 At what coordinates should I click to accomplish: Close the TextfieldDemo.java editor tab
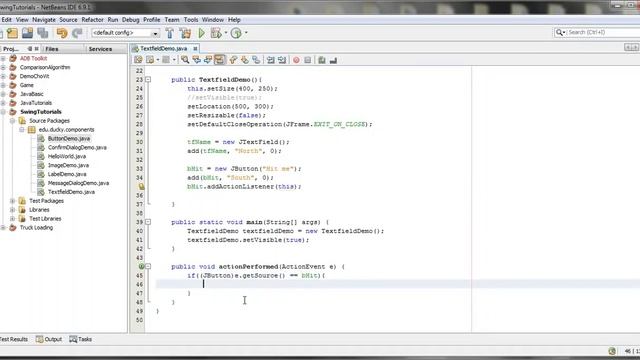coord(195,49)
